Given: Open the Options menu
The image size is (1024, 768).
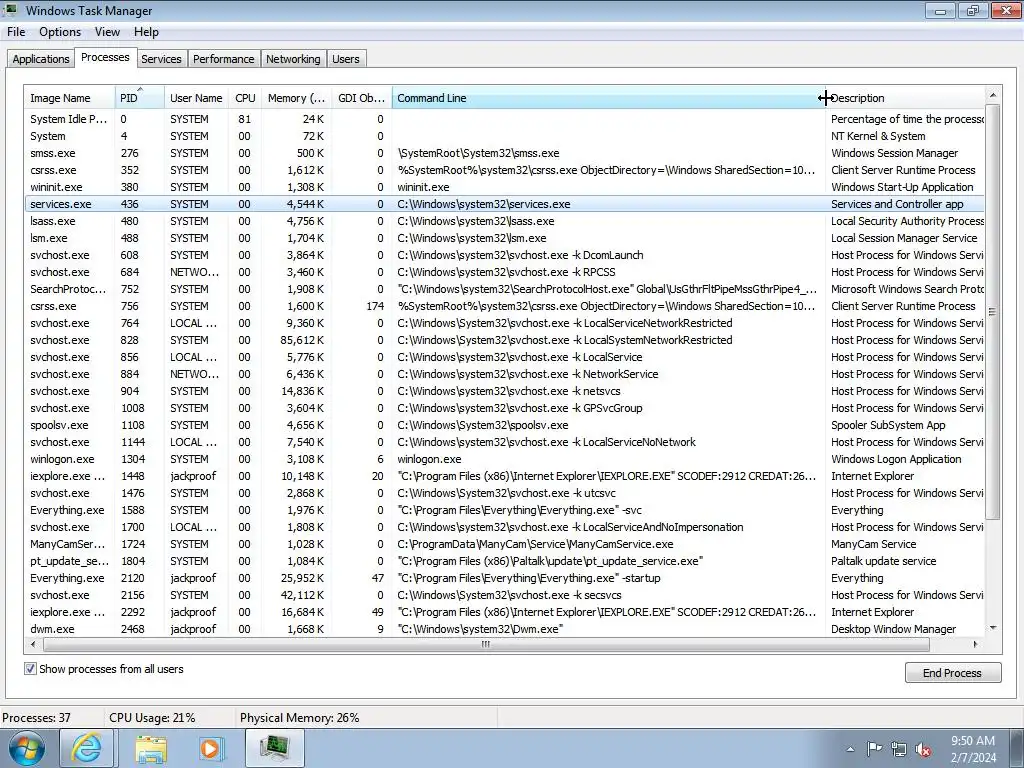Looking at the screenshot, I should [60, 32].
